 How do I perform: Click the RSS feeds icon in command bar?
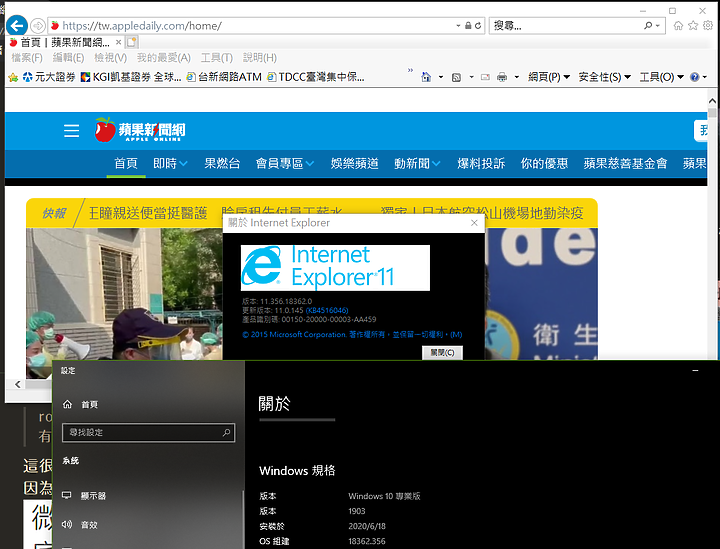456,77
